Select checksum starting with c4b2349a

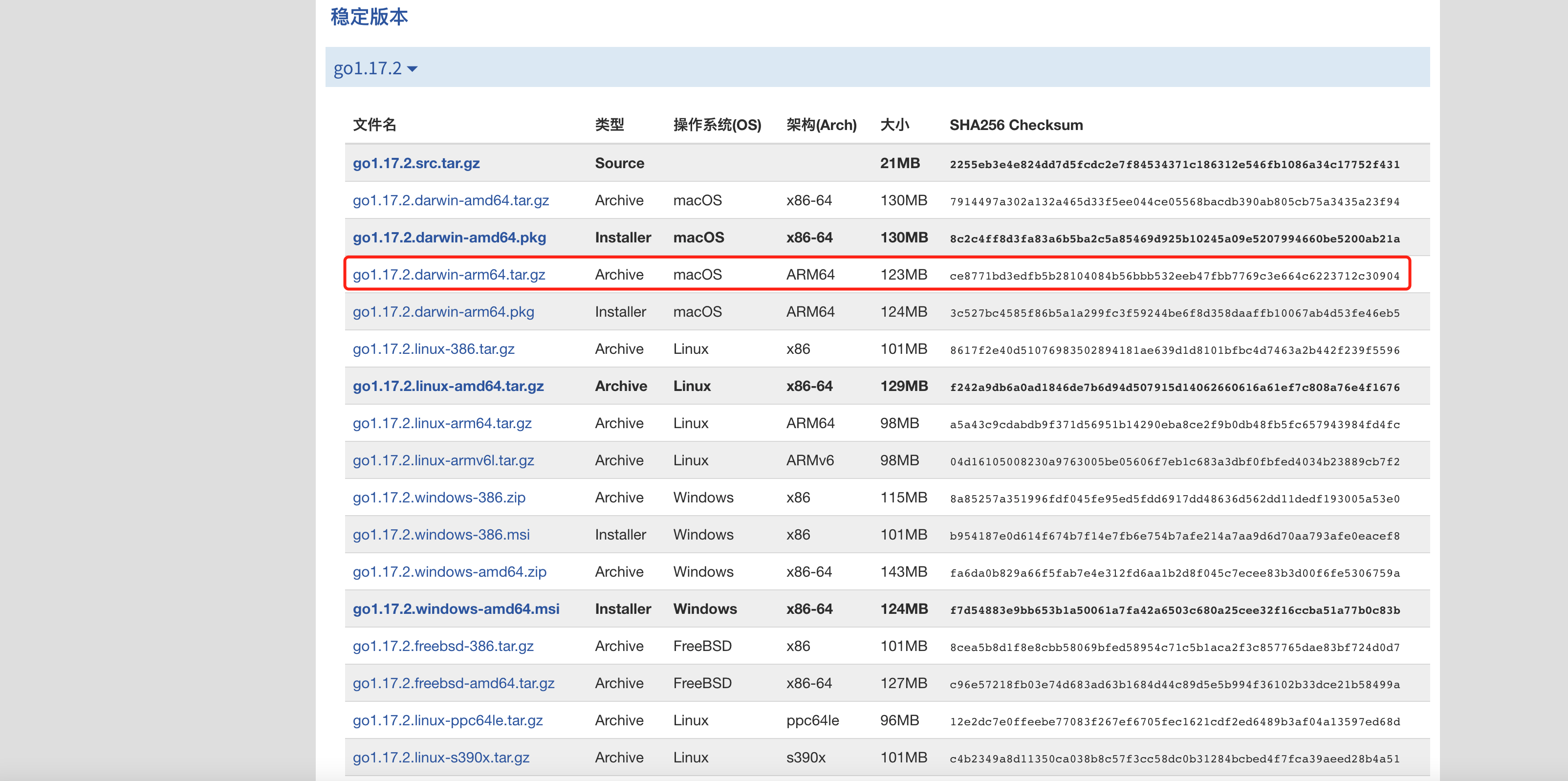click(1174, 759)
